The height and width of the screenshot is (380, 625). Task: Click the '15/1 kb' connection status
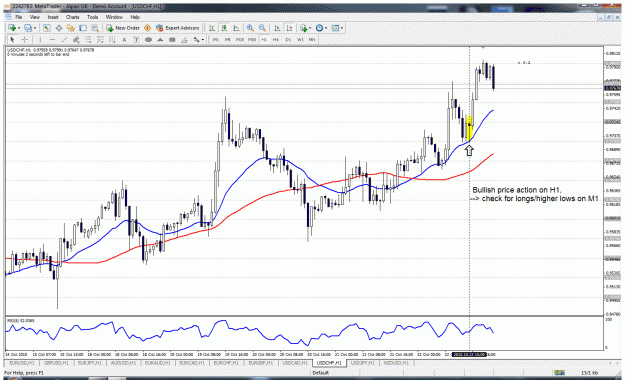589,373
